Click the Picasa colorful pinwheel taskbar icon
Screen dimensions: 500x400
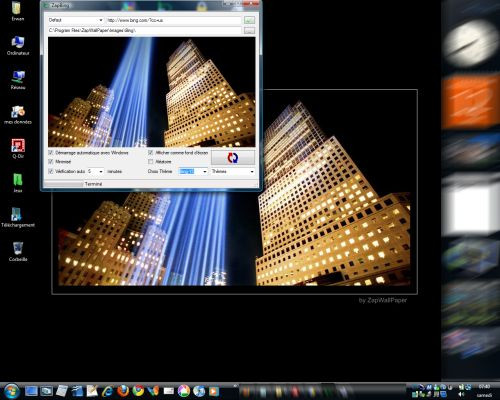pyautogui.click(x=184, y=391)
